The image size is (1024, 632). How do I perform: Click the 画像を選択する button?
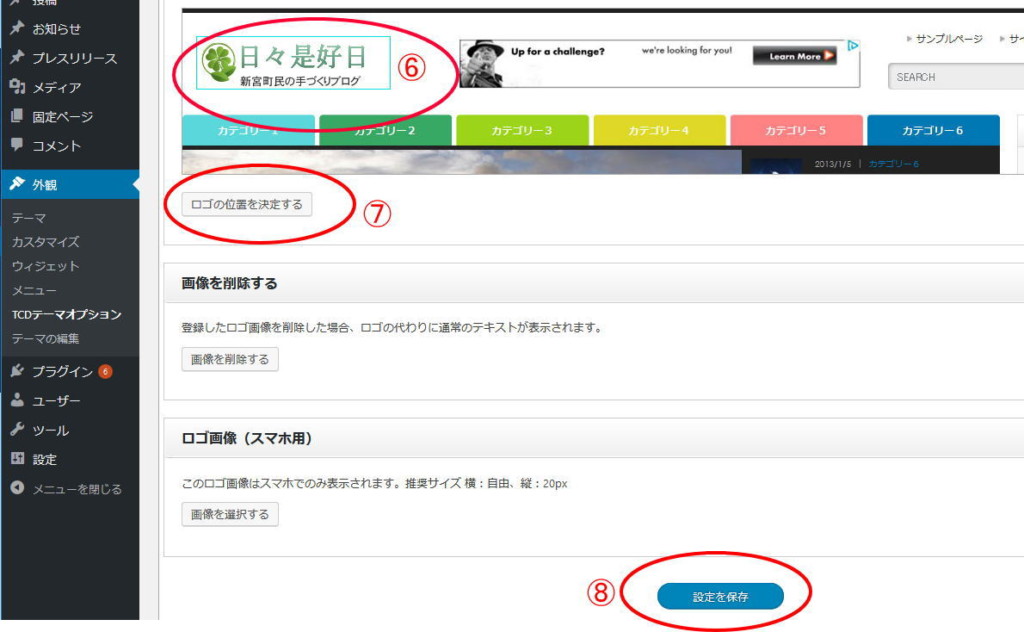230,514
